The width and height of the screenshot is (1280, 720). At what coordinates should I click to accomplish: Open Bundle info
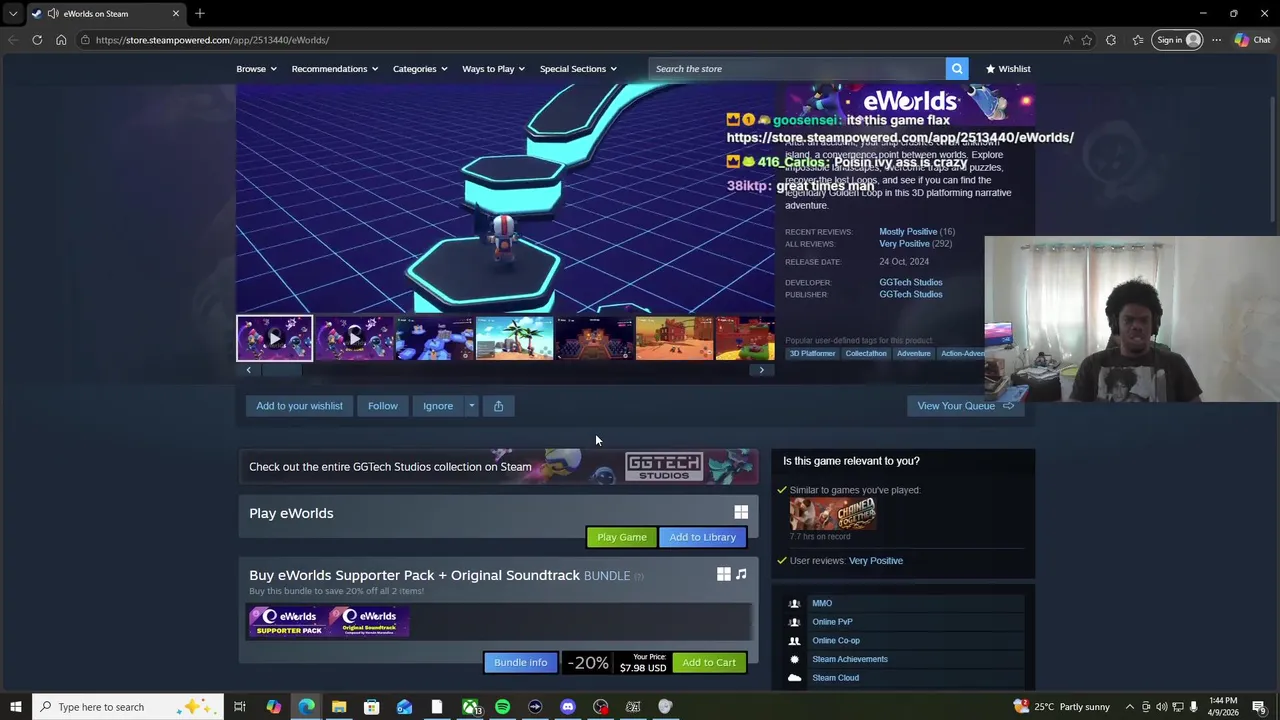520,662
